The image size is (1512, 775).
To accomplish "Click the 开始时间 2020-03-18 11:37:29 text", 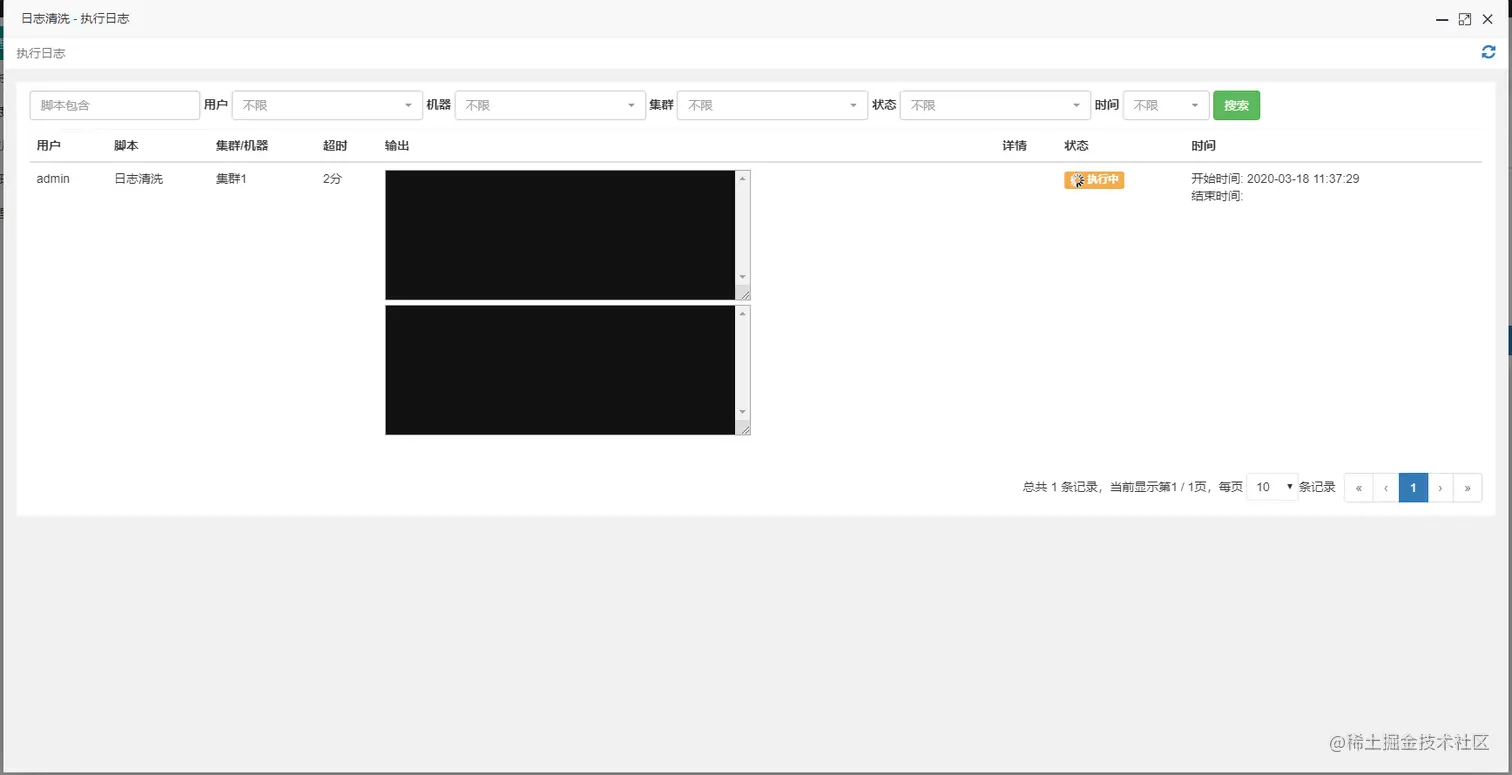I will pyautogui.click(x=1275, y=179).
